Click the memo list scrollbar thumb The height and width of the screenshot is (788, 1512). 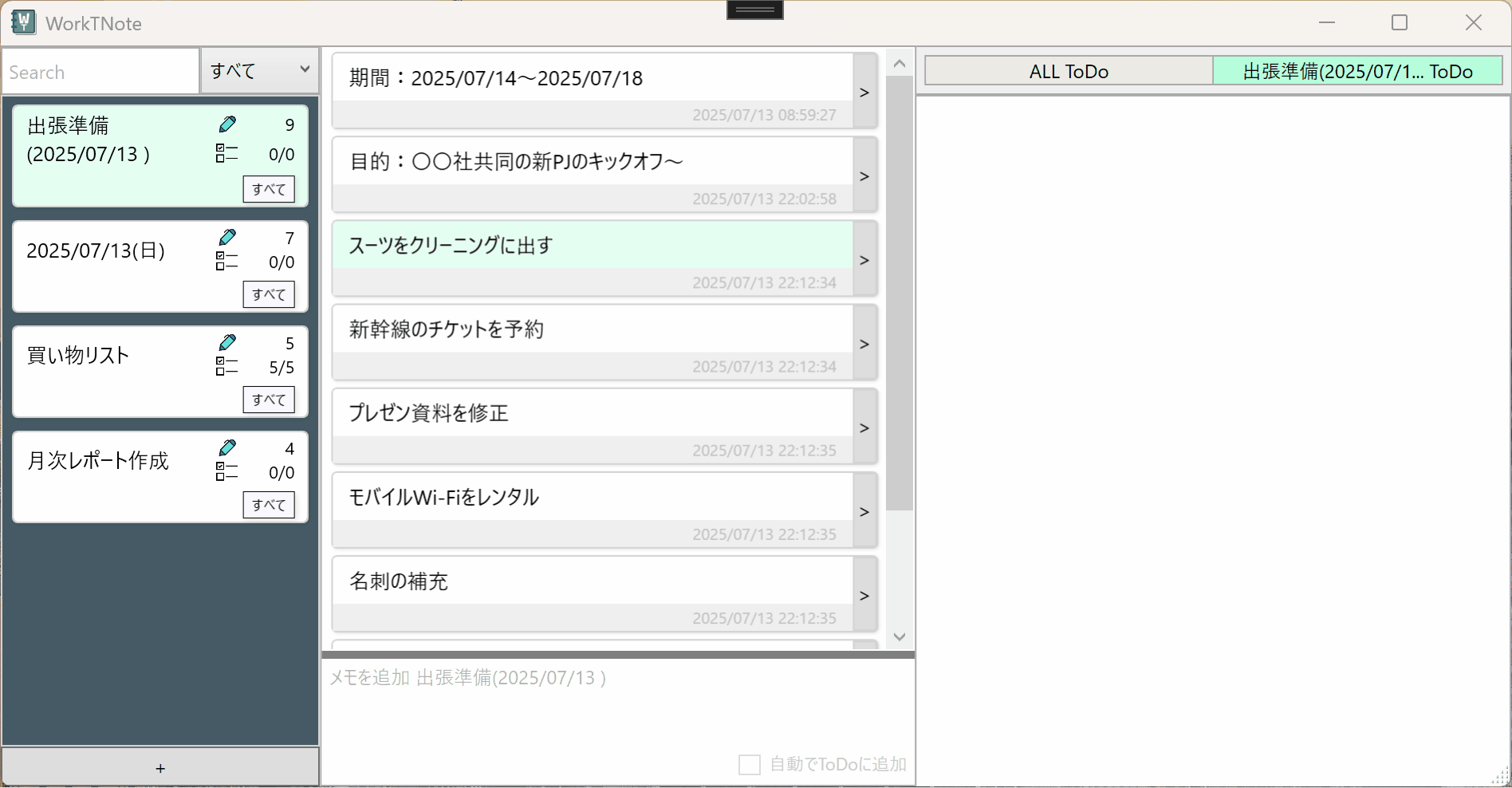tap(900, 293)
